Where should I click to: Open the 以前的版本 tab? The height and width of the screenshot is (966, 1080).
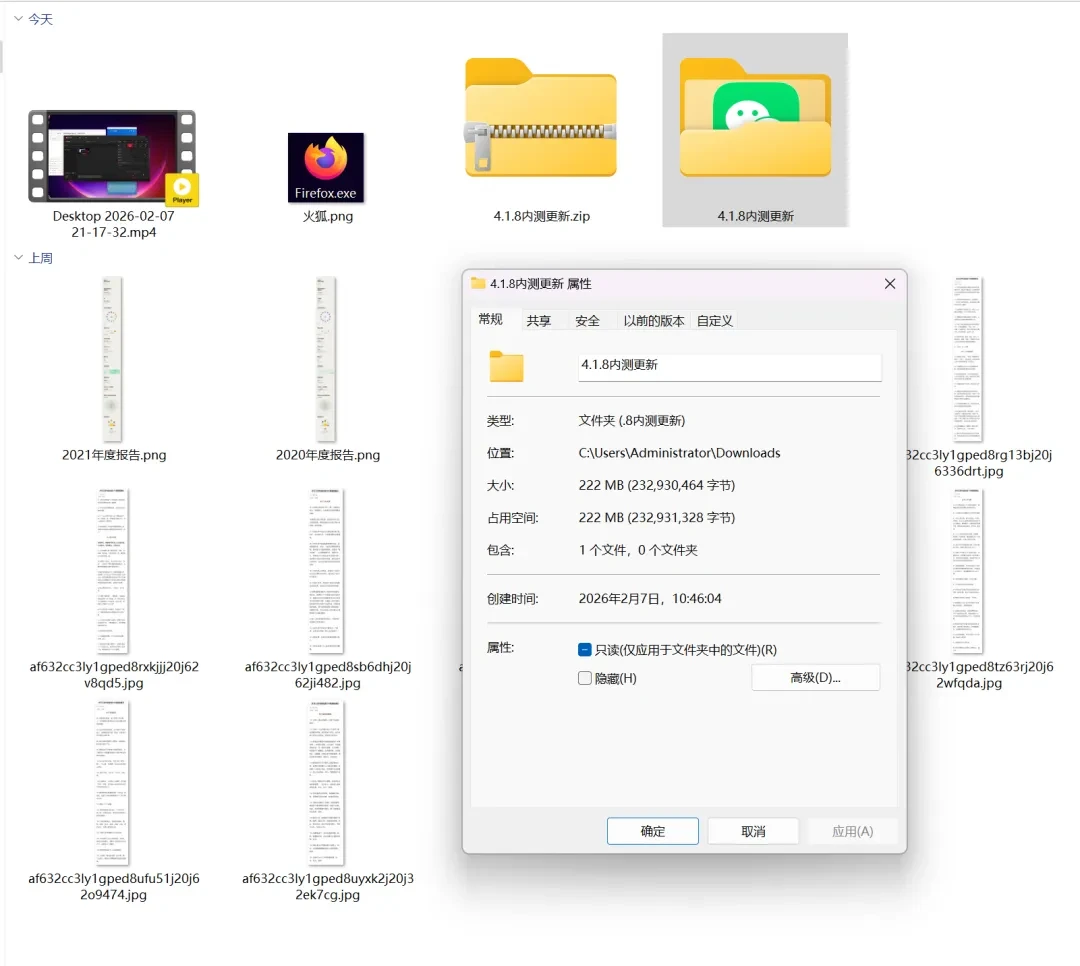click(654, 320)
